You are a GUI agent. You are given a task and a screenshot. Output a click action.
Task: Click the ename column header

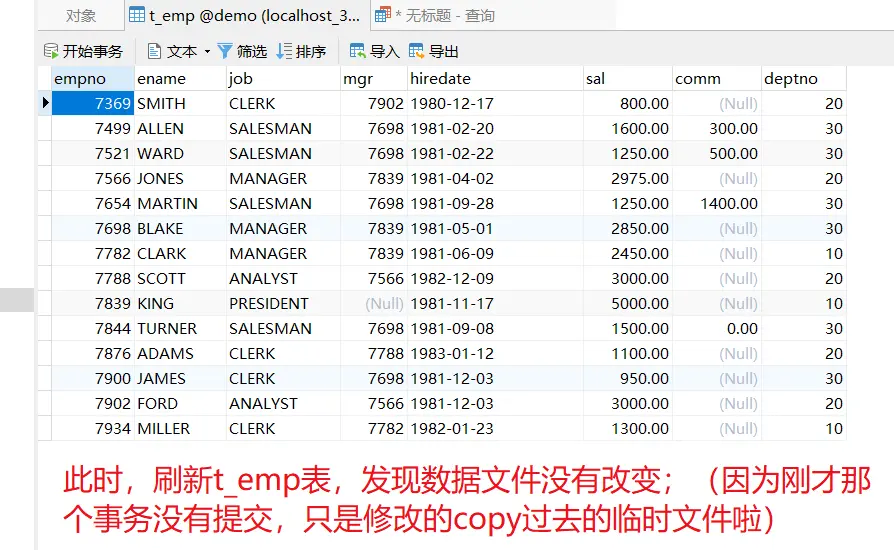(x=180, y=79)
